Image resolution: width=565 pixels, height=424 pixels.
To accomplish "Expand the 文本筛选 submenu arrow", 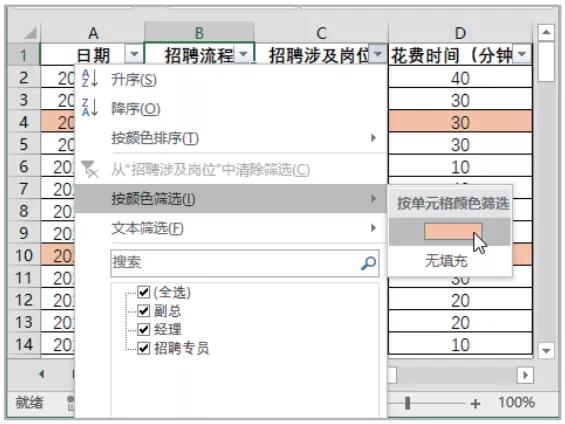I will point(373,228).
